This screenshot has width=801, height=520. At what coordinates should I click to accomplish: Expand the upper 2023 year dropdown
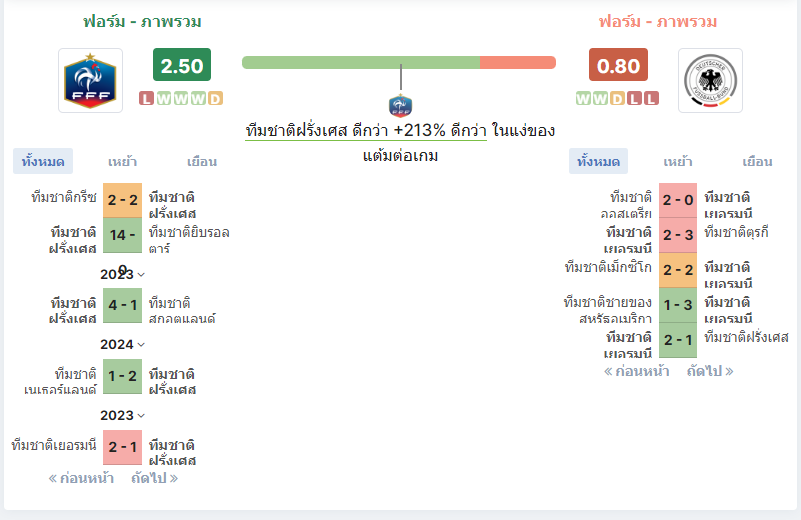point(123,274)
